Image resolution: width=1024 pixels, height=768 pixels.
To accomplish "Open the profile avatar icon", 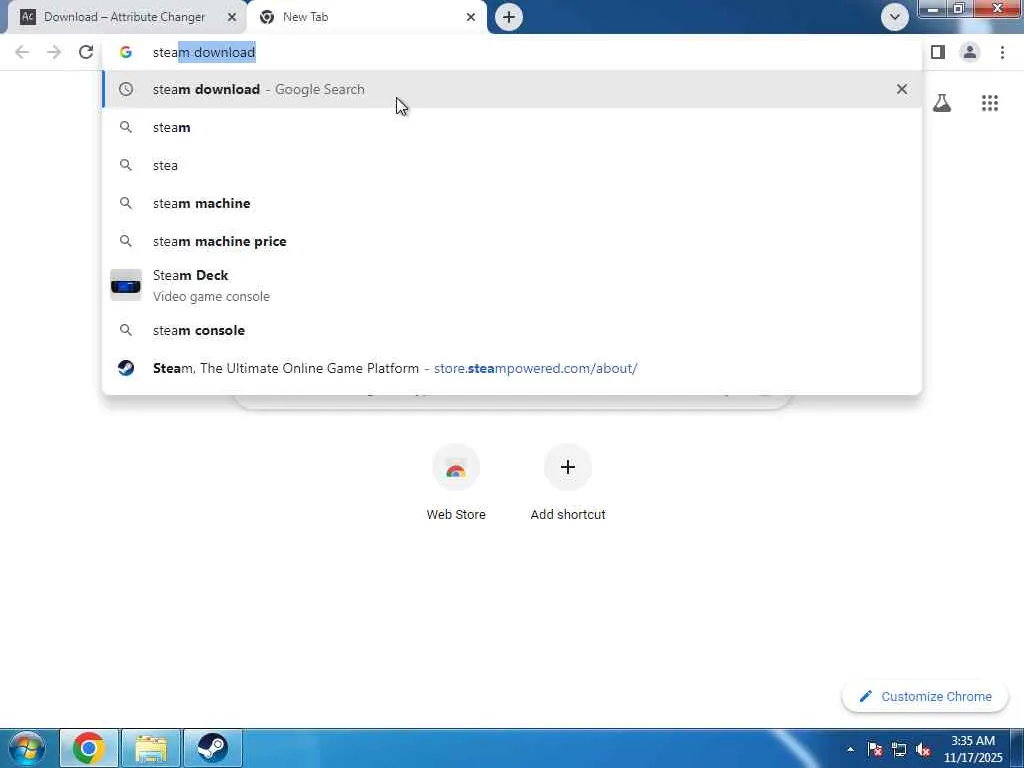I will (x=970, y=52).
